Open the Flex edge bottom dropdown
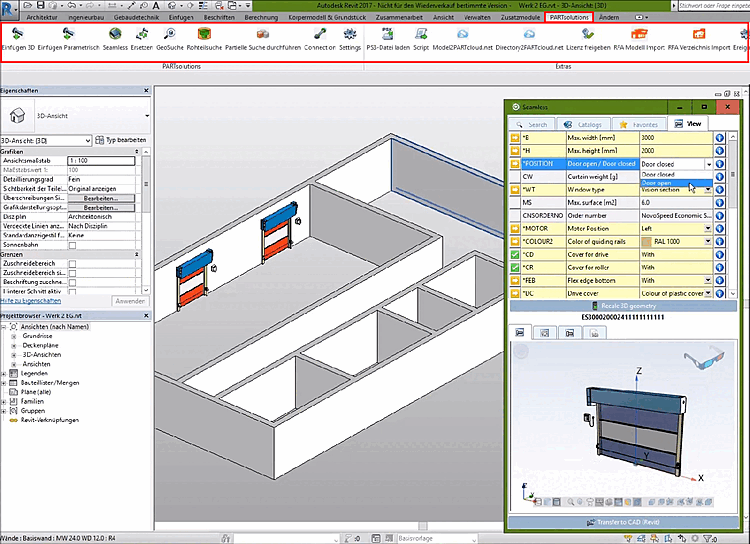The height and width of the screenshot is (544, 750). click(708, 280)
